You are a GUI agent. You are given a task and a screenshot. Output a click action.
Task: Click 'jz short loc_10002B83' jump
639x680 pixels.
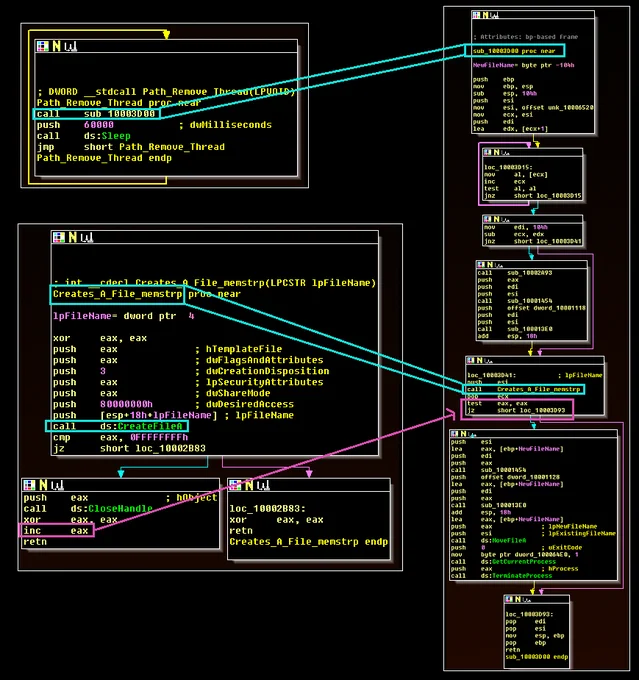click(129, 448)
